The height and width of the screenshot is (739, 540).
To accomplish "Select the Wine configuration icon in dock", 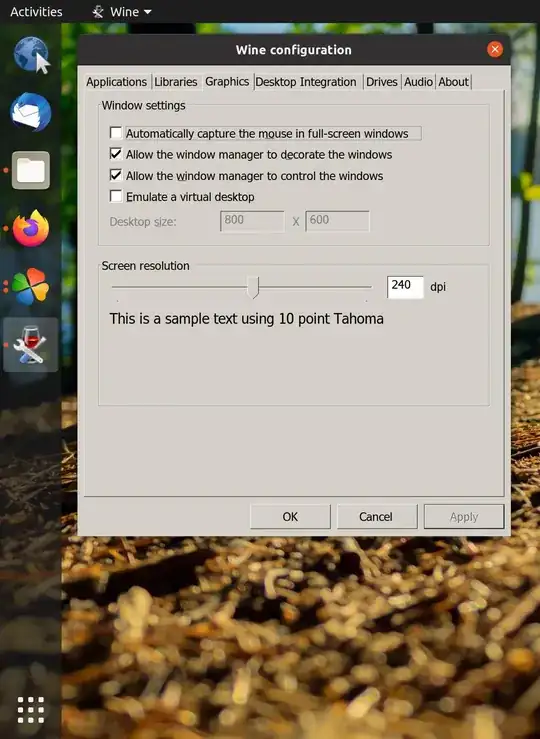I will click(x=31, y=345).
